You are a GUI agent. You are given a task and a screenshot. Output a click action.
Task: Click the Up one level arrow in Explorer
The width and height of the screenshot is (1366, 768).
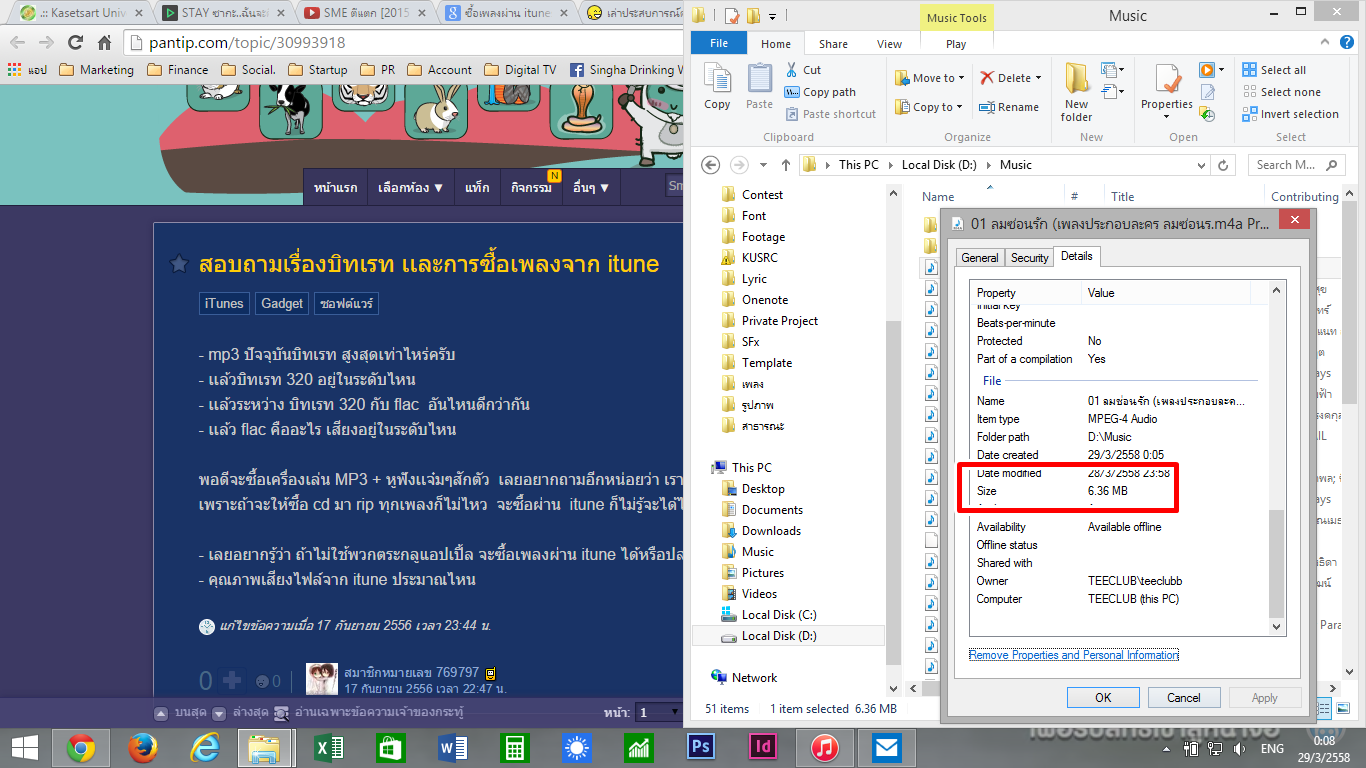[786, 165]
